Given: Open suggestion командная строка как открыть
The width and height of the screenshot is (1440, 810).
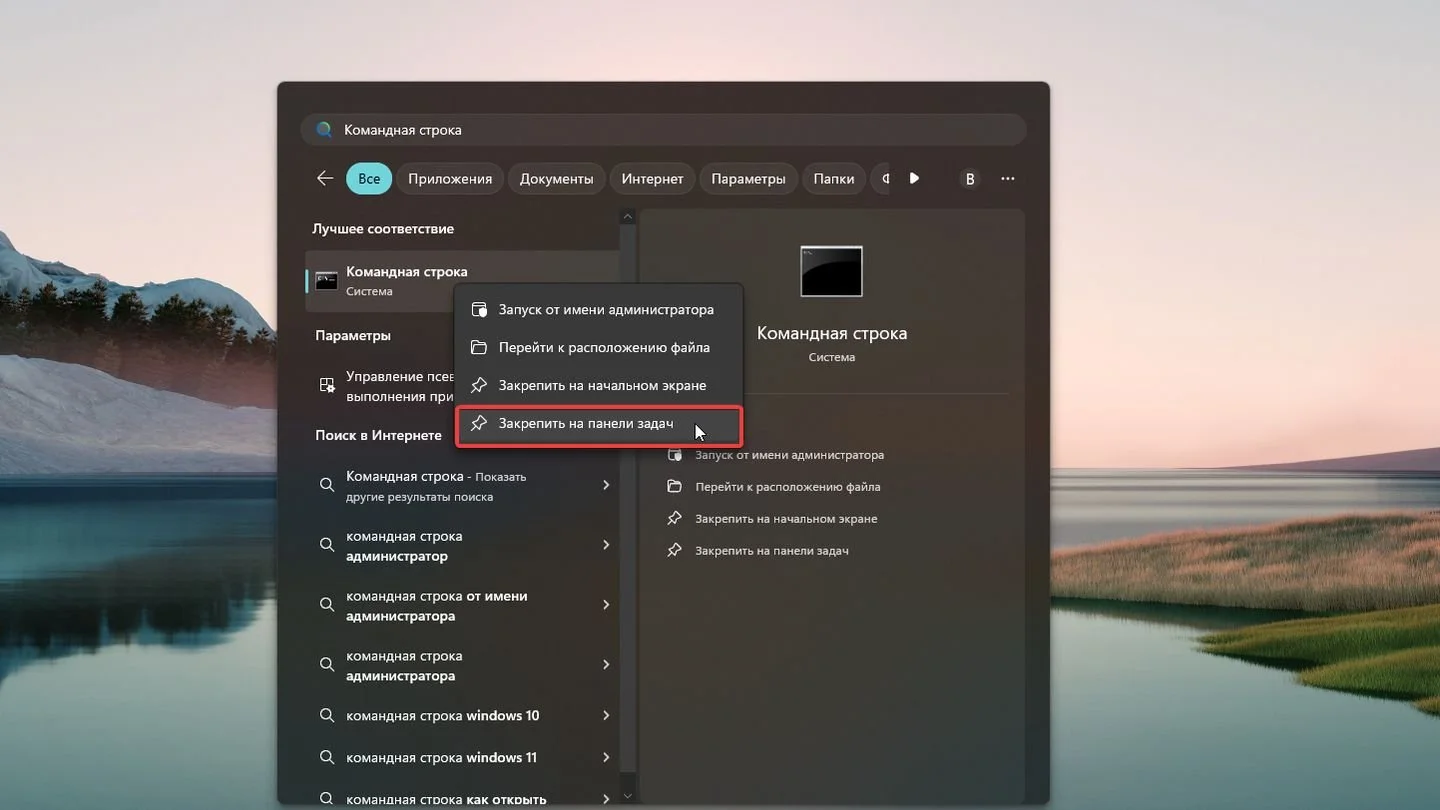Looking at the screenshot, I should 461,799.
